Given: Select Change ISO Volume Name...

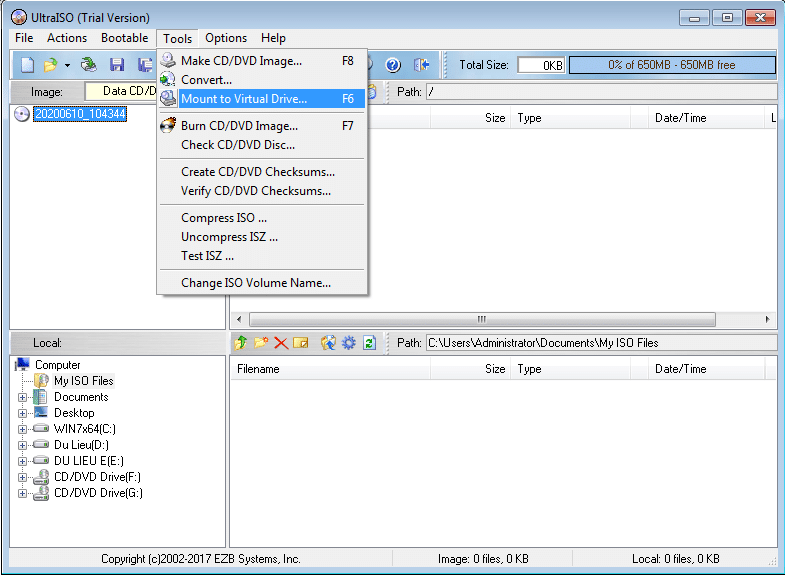Looking at the screenshot, I should pos(262,283).
